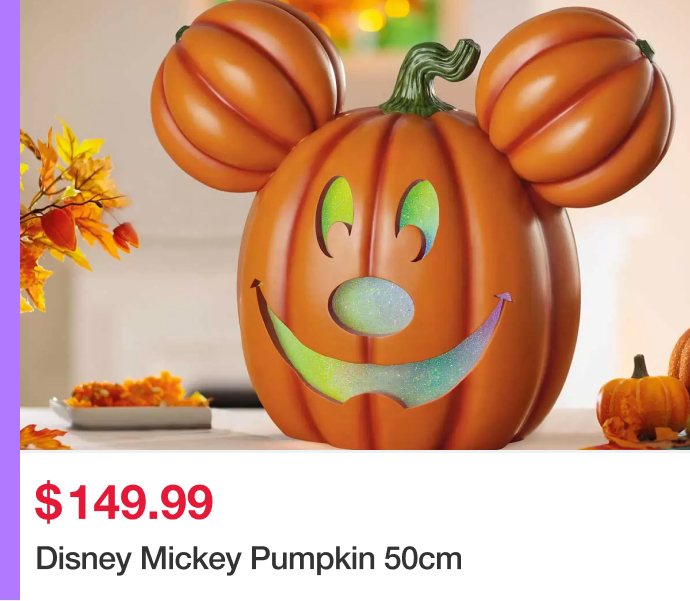Click the word "Mickey" in title
This screenshot has width=690, height=601.
191,559
